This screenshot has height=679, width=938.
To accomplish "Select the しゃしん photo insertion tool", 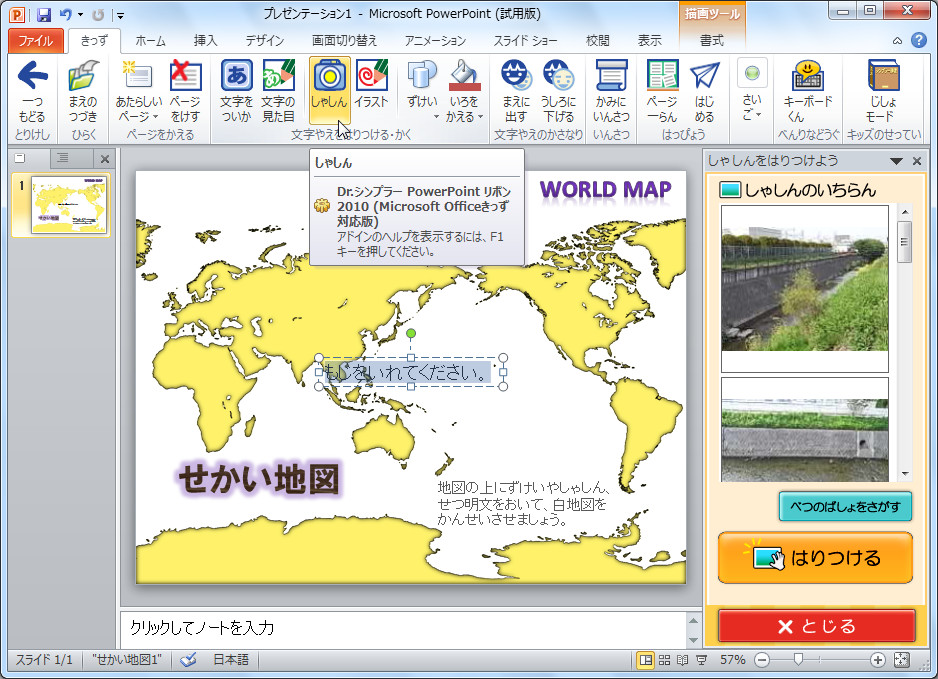I will [329, 88].
